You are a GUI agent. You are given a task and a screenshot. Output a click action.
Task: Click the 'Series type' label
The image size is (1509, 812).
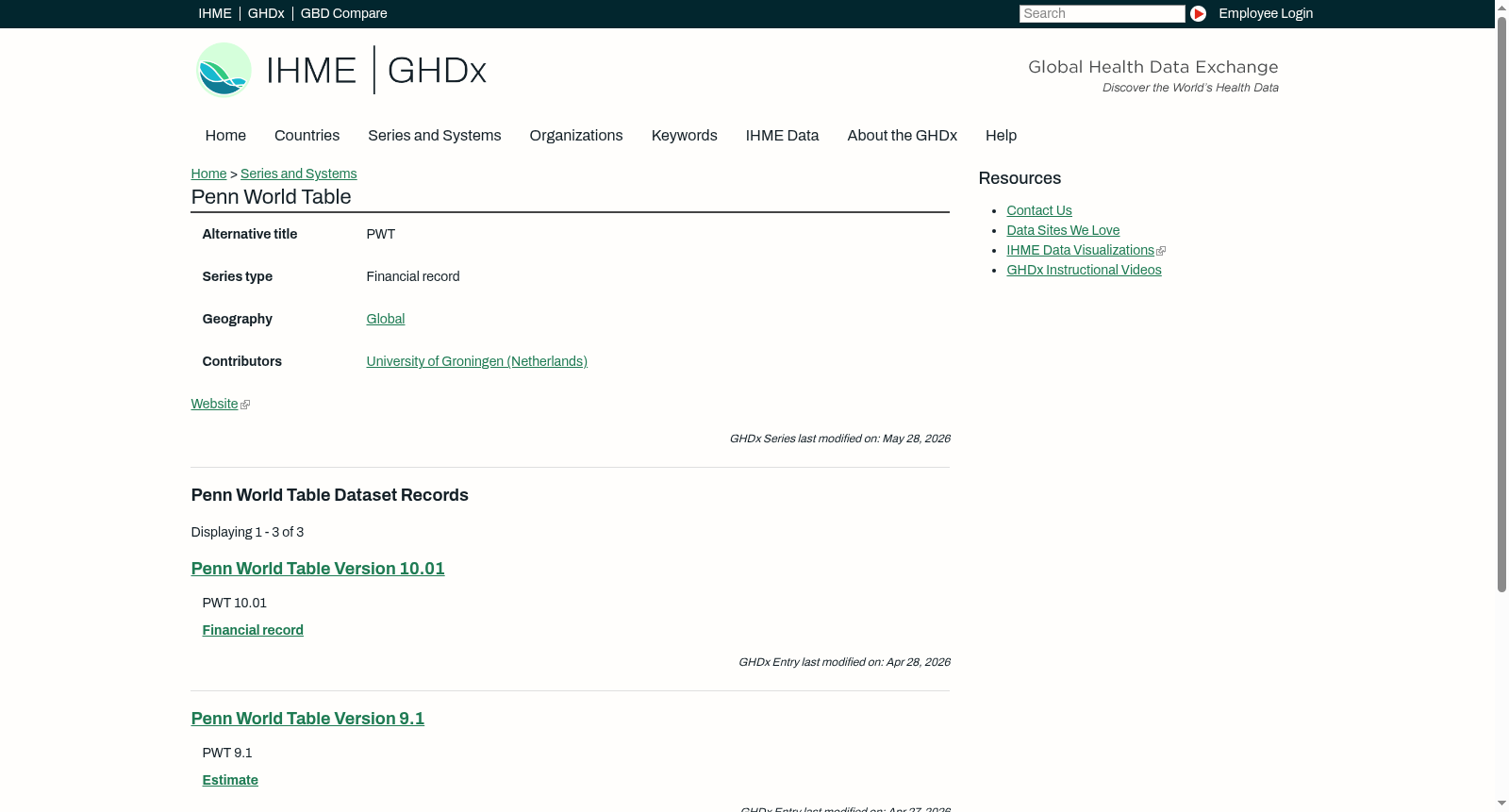238,276
